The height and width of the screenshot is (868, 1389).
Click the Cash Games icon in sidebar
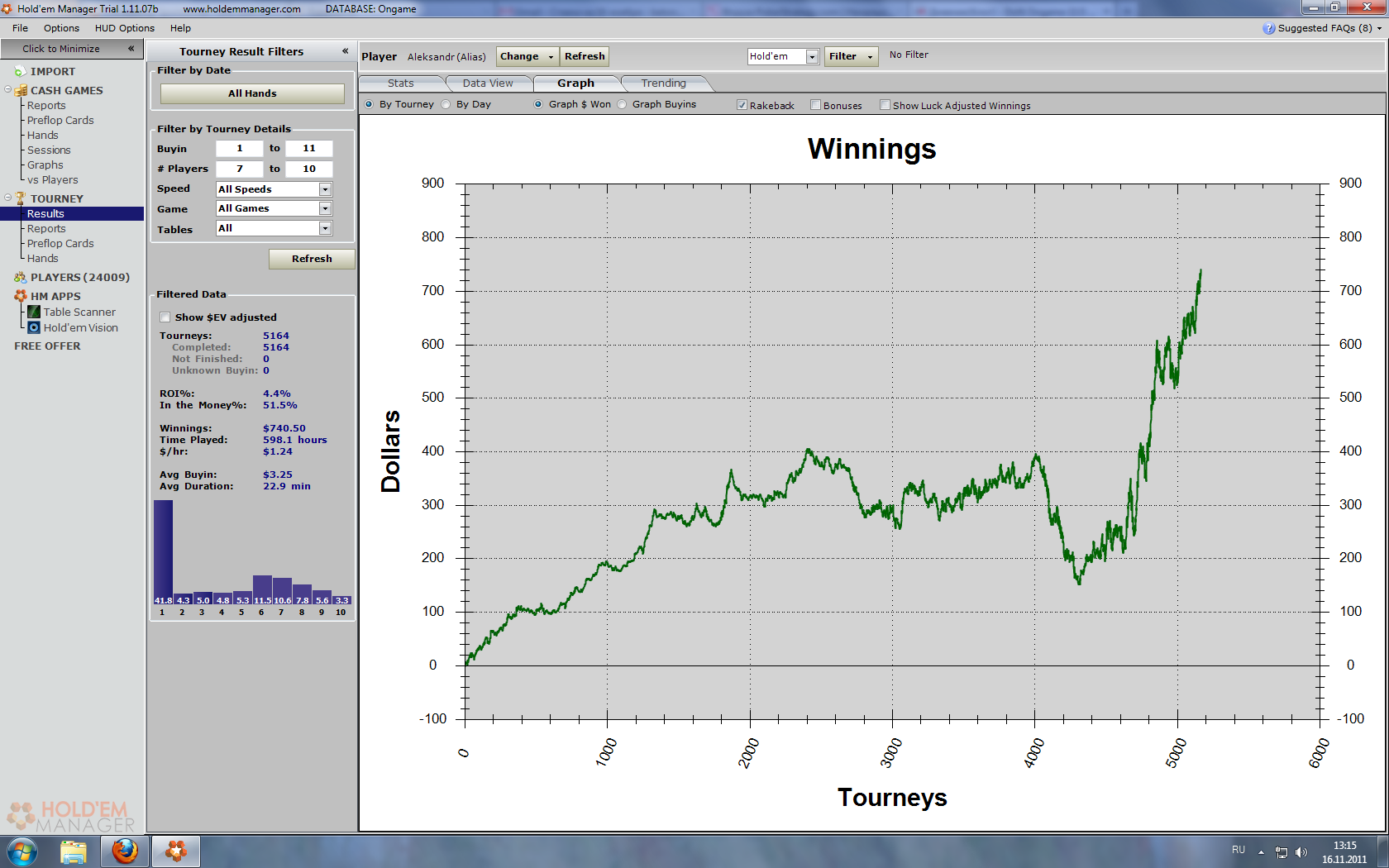tap(21, 90)
